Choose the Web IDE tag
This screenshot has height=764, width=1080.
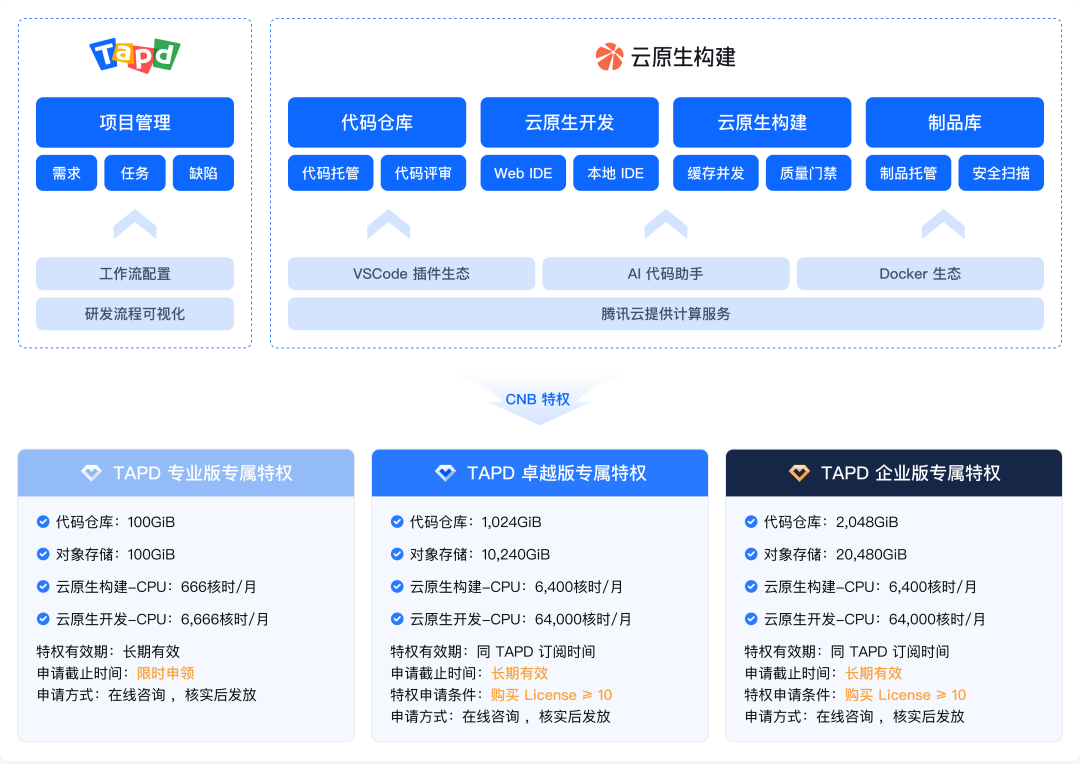click(x=523, y=173)
